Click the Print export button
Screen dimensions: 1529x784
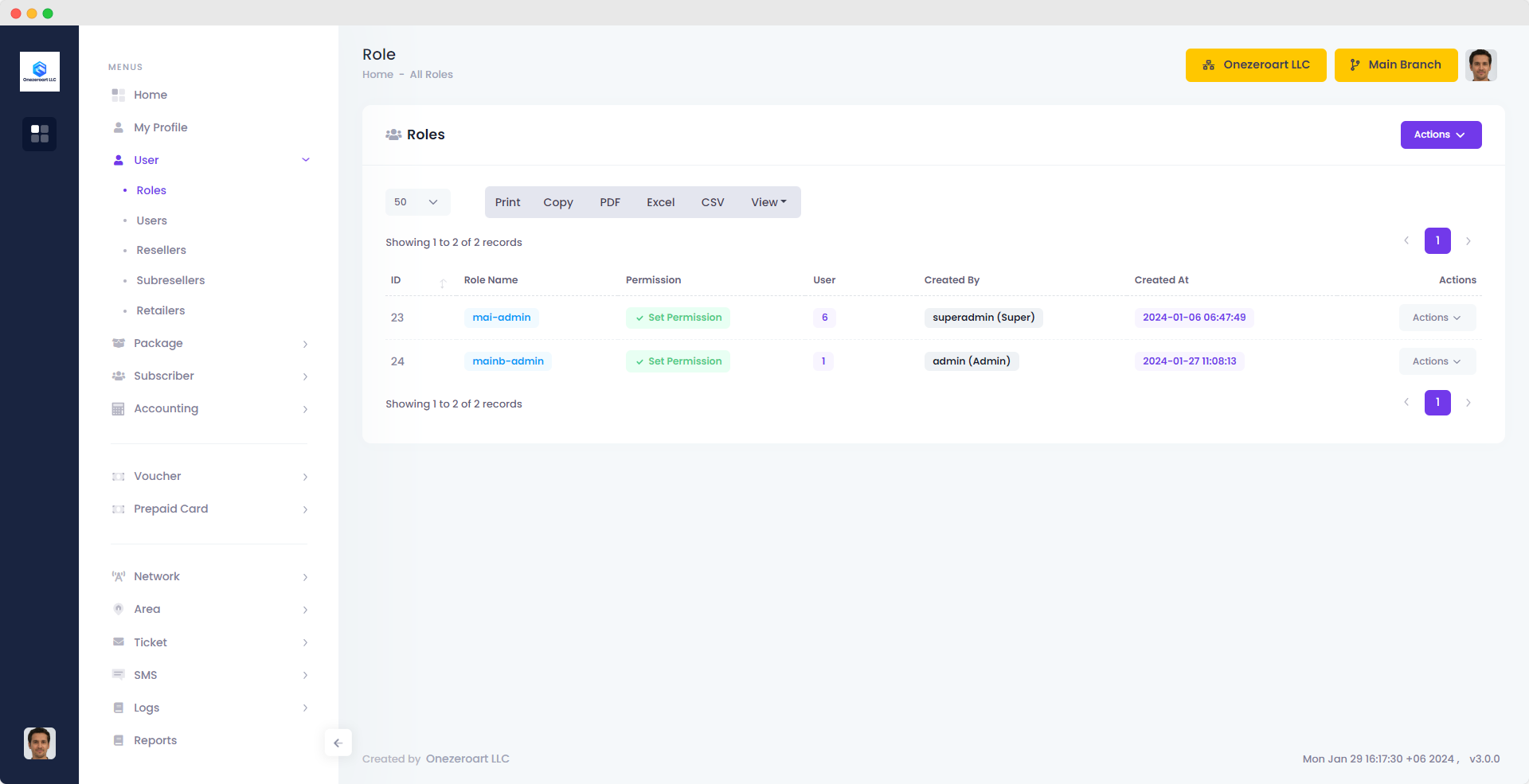tap(507, 202)
